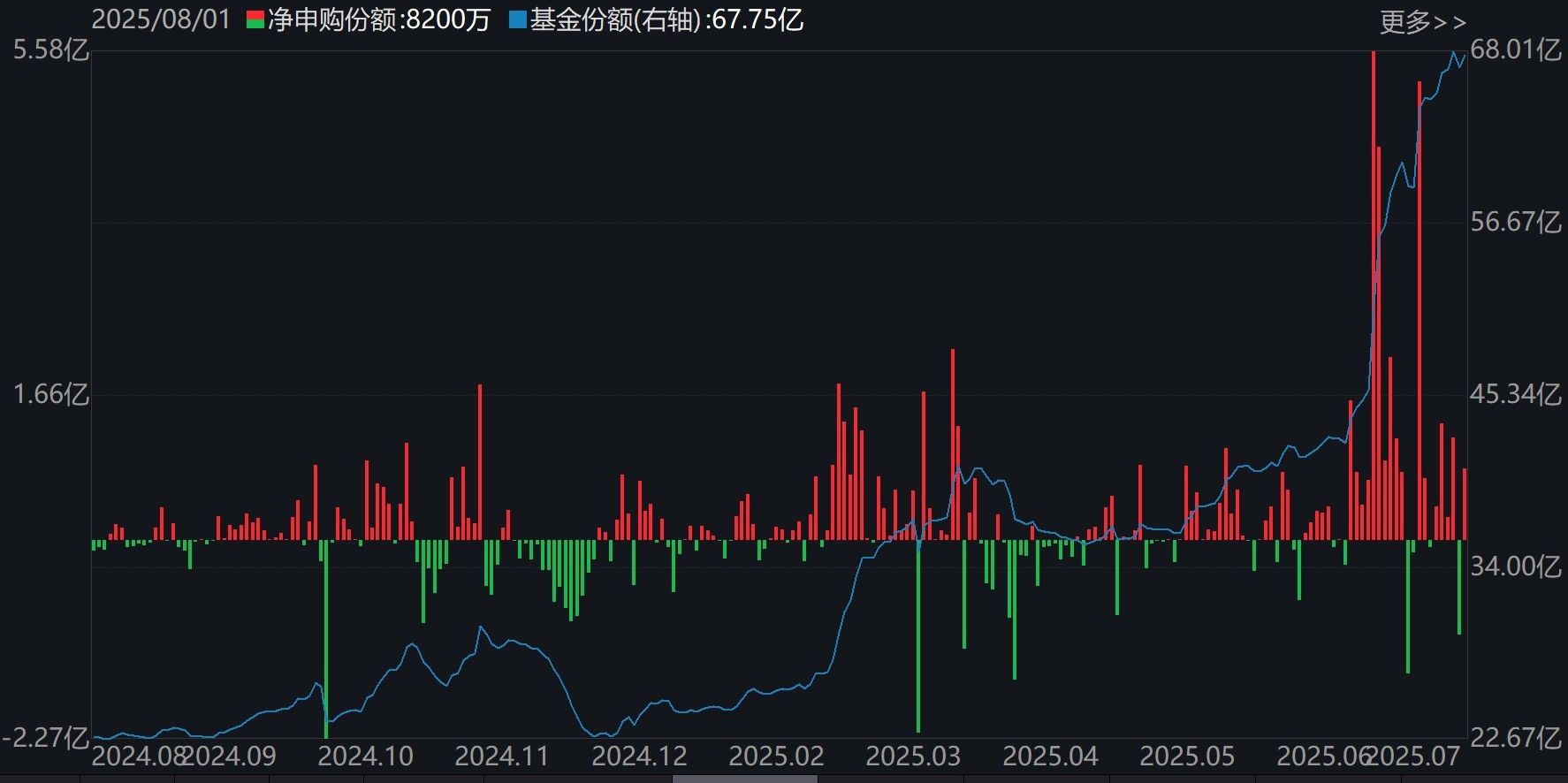The image size is (1568, 783).
Task: Open the 更多>> link
Action: coord(1422,21)
